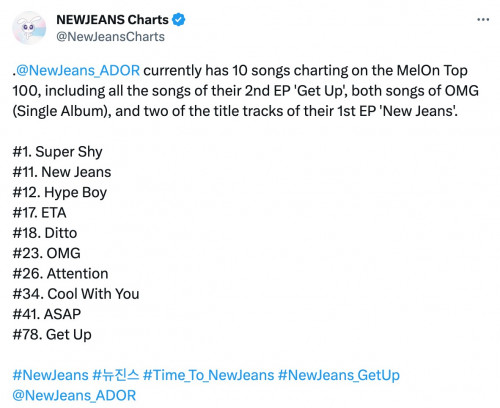Select the '#12. Hype Boy' line
The width and height of the screenshot is (500, 408).
(60, 193)
